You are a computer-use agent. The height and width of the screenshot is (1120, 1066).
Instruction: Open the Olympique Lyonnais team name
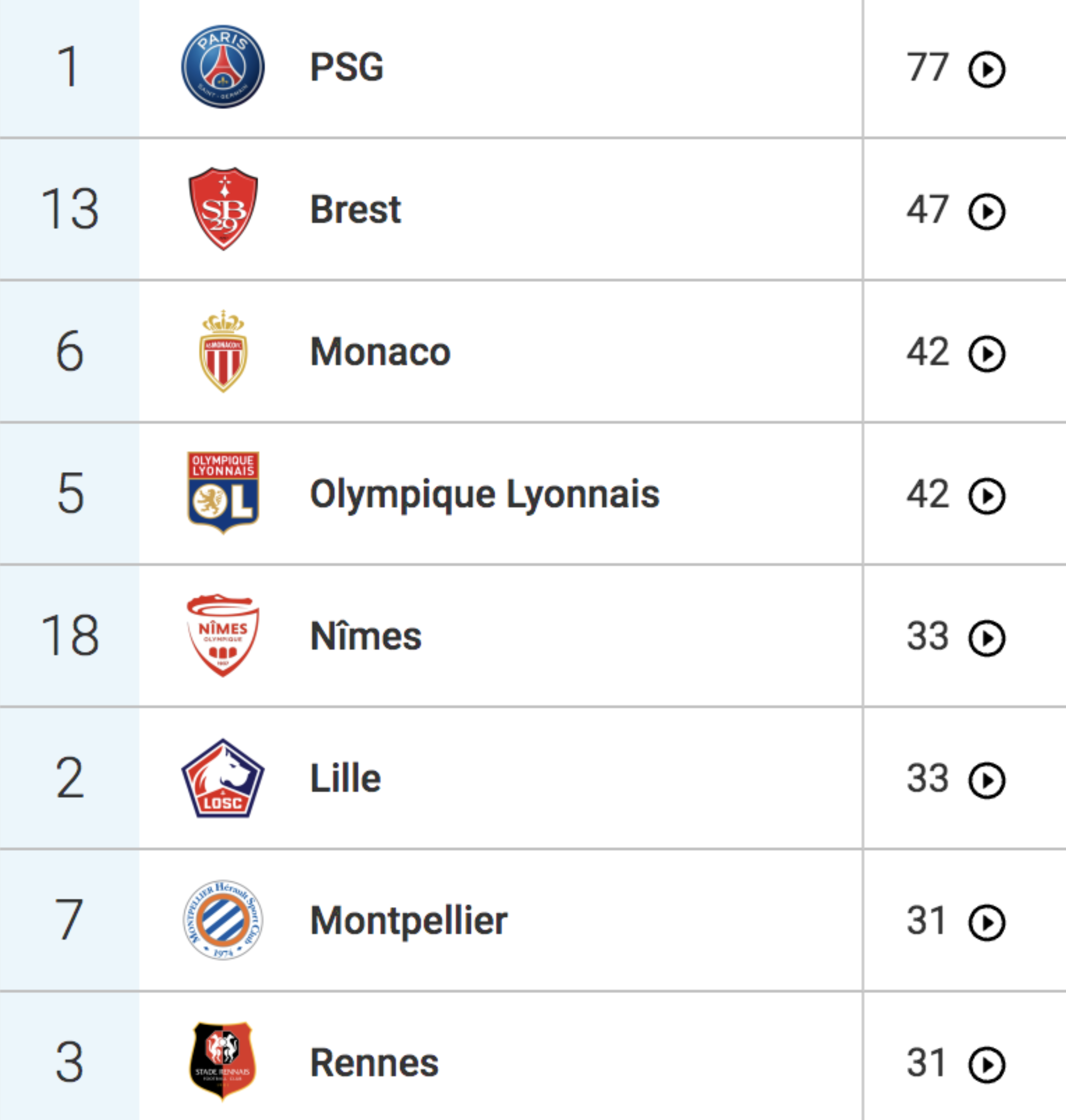pyautogui.click(x=485, y=495)
